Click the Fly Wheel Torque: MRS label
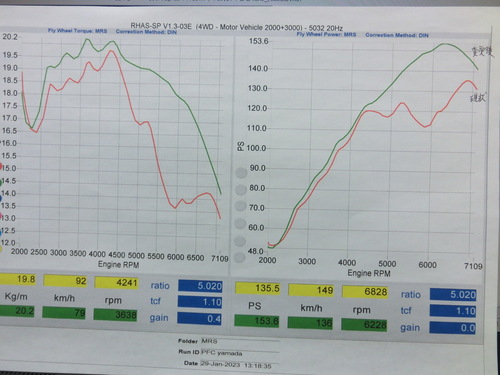The width and height of the screenshot is (500, 375). pos(77,31)
